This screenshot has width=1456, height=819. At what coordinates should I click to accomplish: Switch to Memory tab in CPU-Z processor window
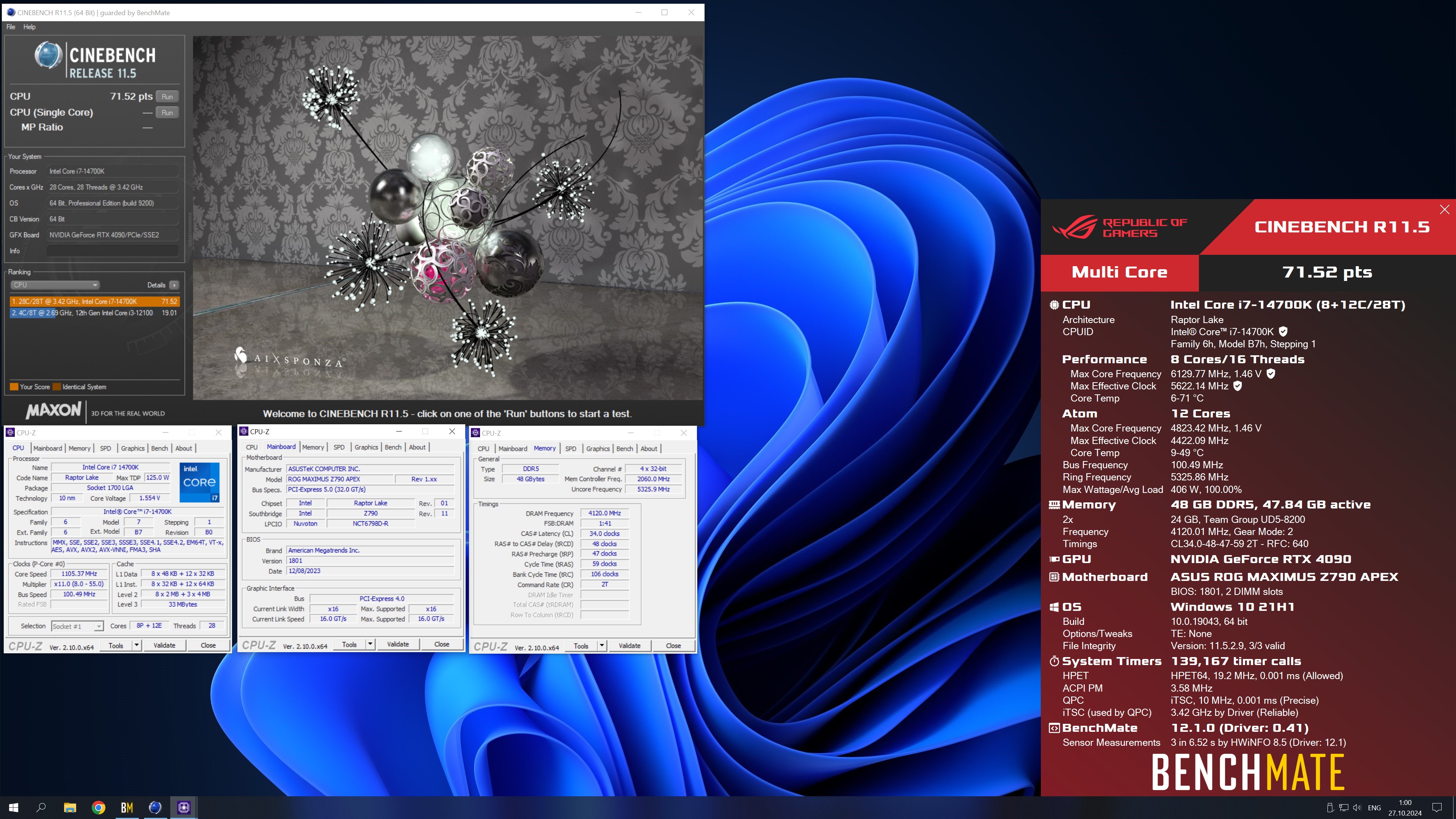[x=79, y=448]
